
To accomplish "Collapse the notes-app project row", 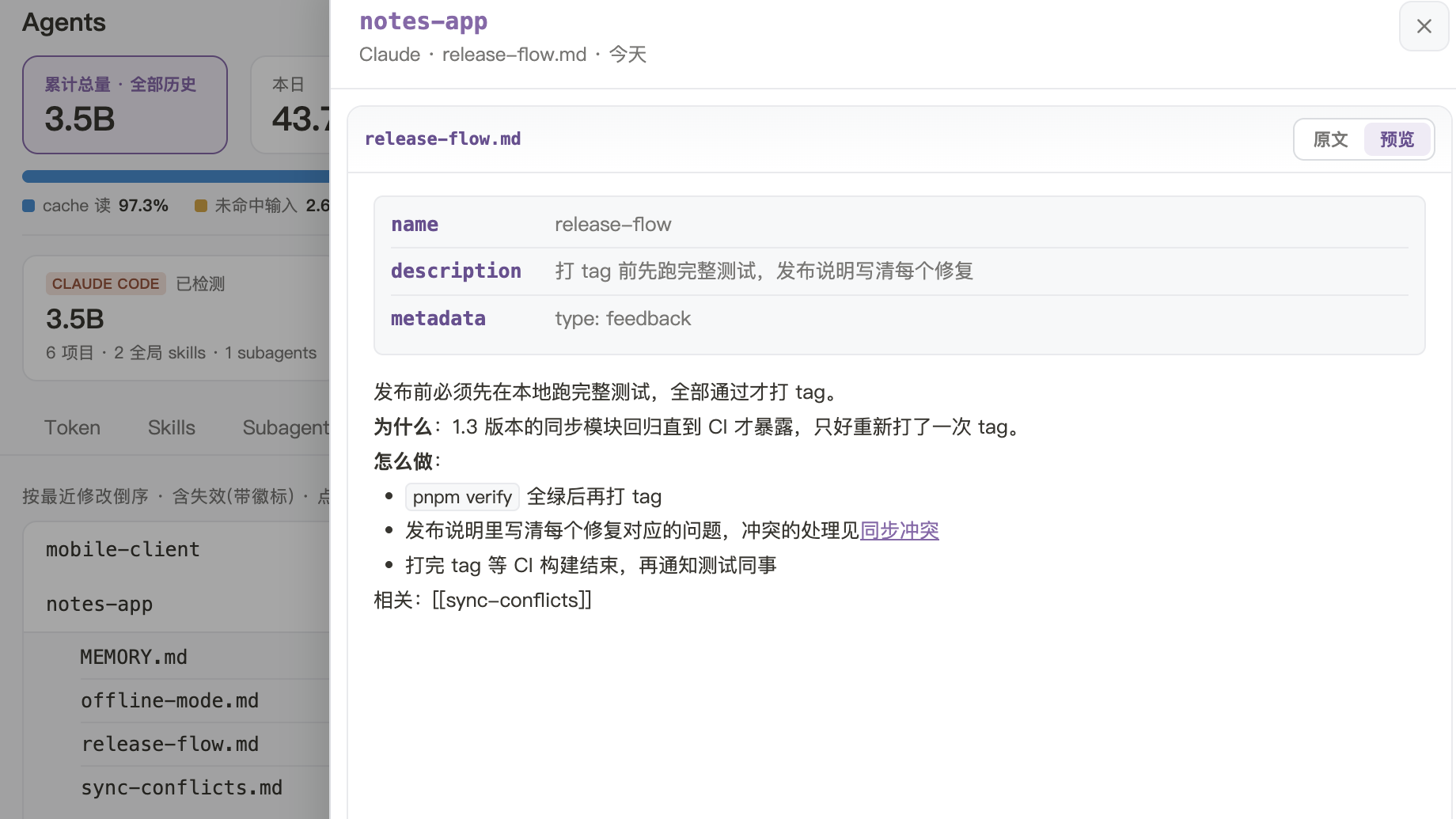I will coord(176,604).
